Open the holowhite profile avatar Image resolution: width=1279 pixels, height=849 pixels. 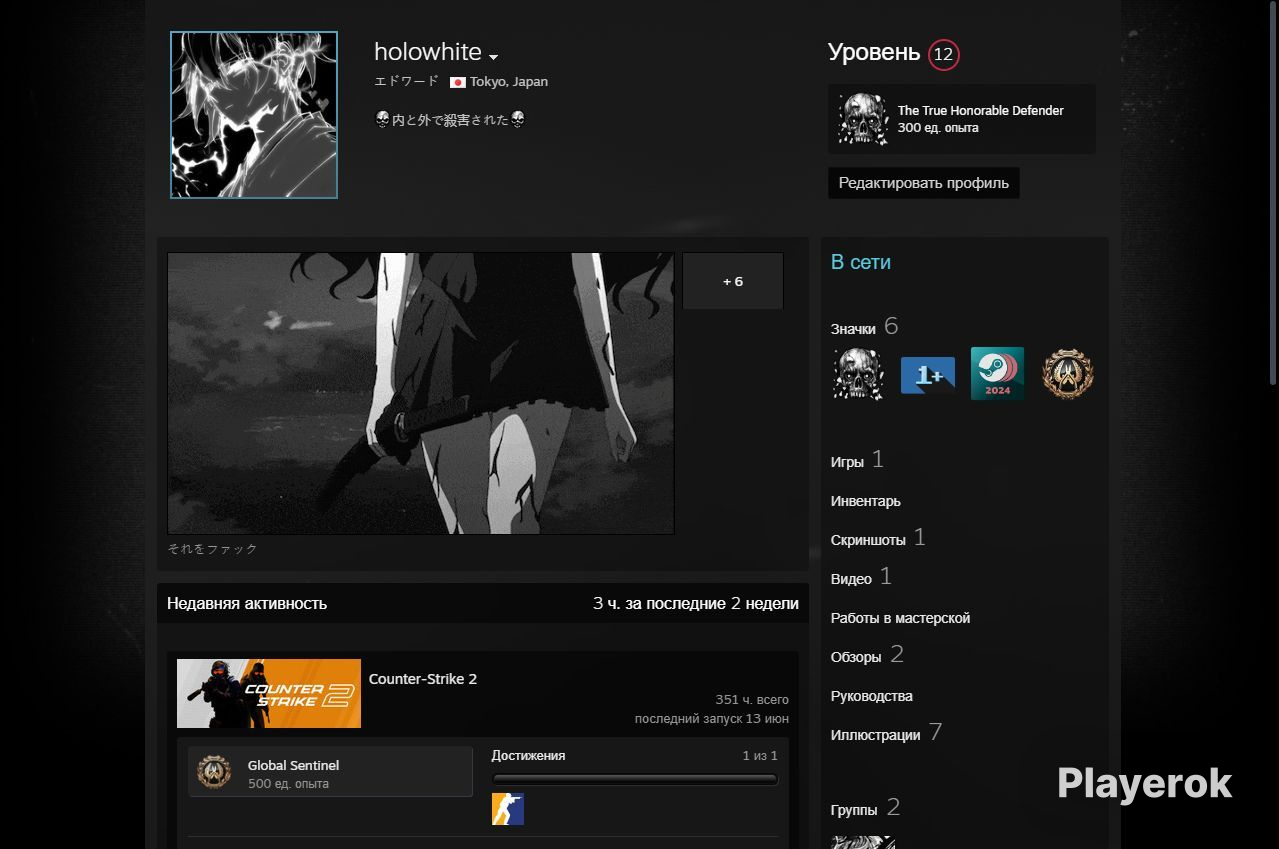point(254,115)
